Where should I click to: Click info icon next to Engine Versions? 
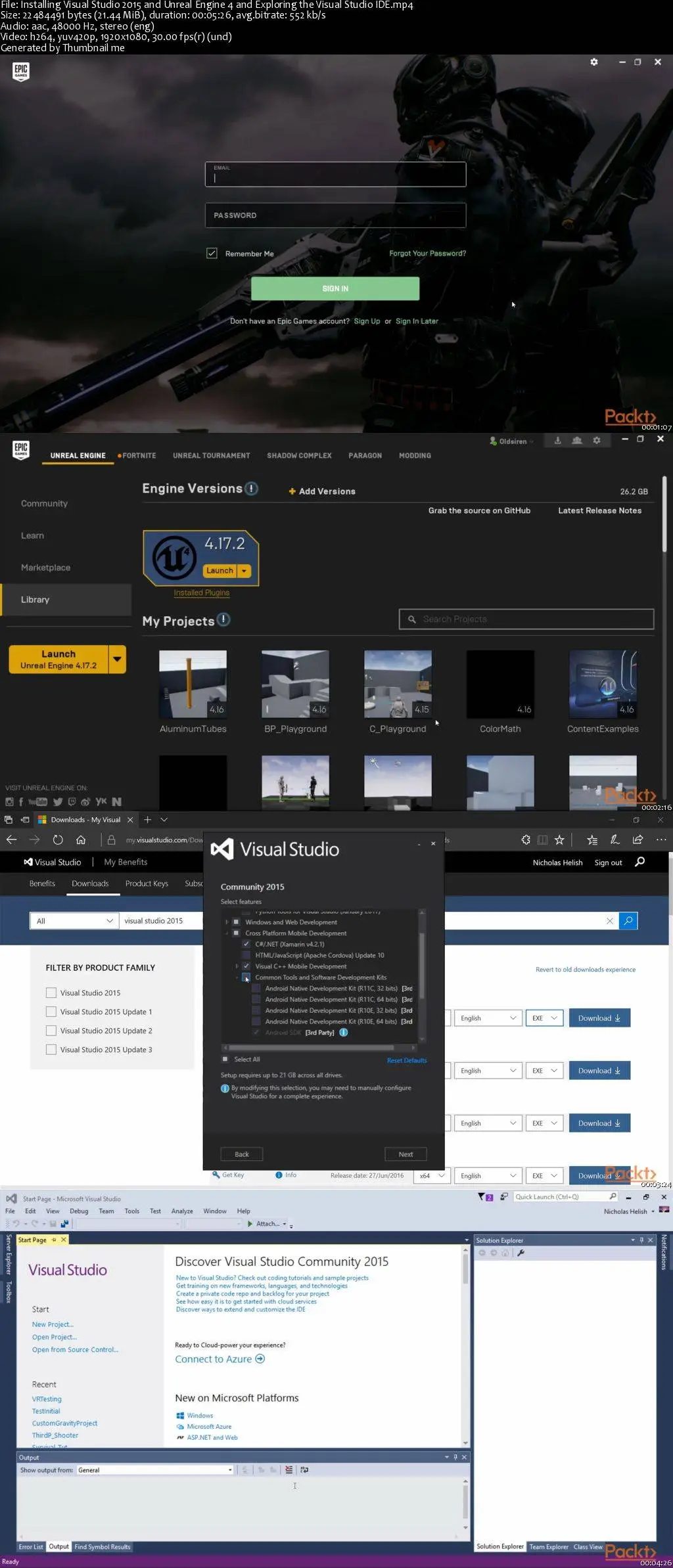(251, 489)
